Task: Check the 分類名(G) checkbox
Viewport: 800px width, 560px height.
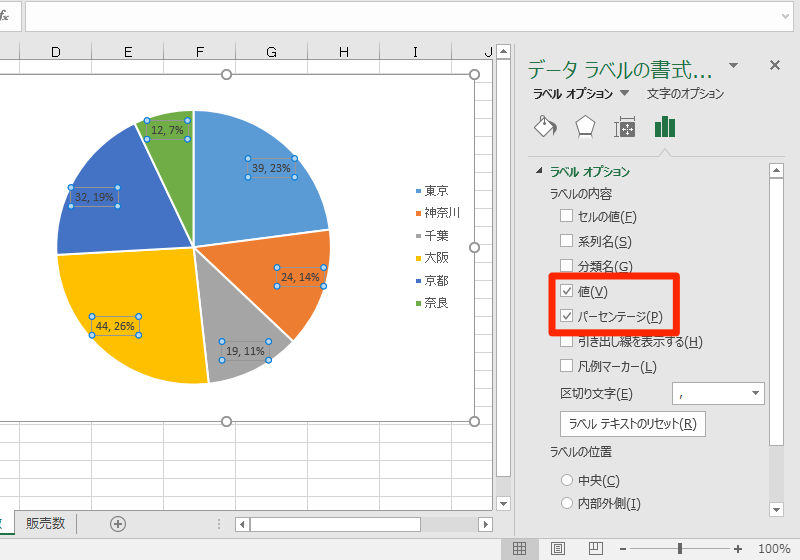Action: click(x=566, y=265)
